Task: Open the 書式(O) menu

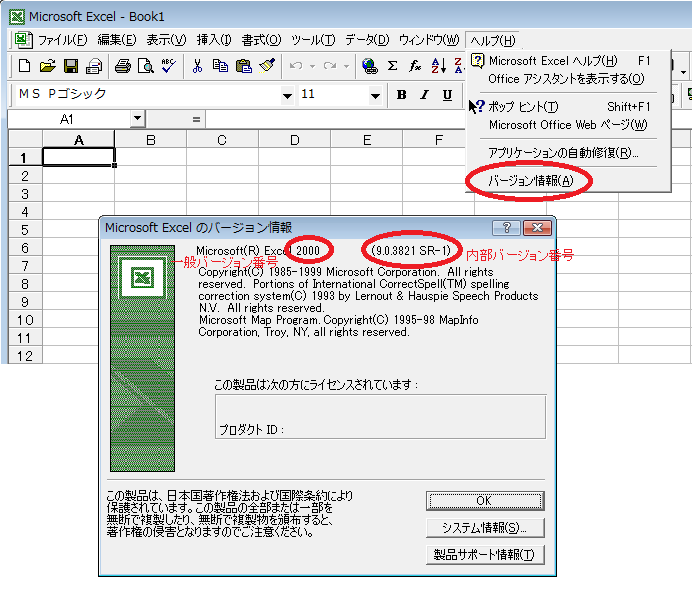Action: 261,40
